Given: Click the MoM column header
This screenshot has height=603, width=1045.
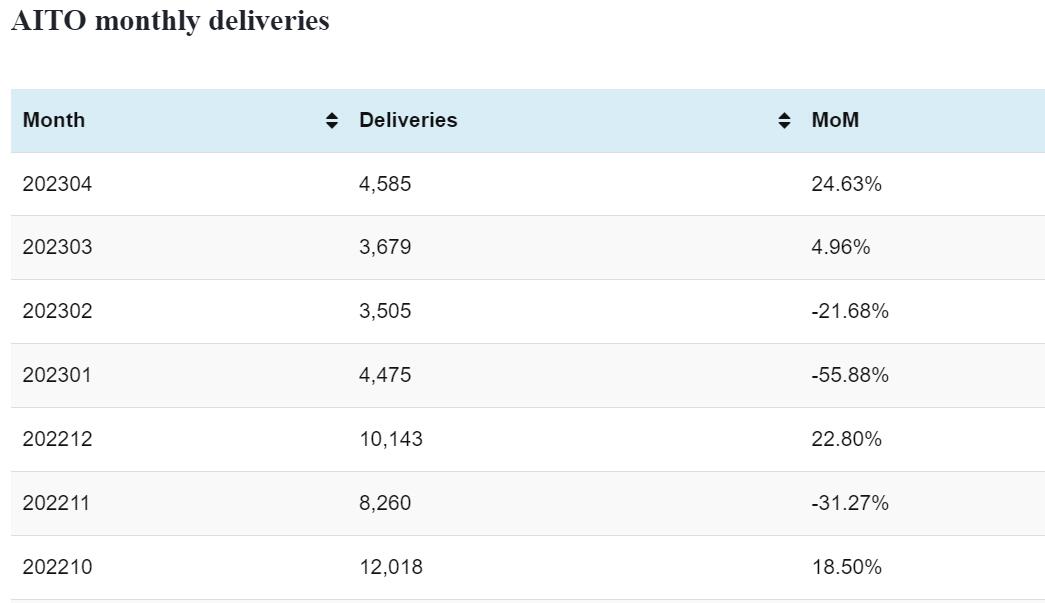Looking at the screenshot, I should click(835, 120).
